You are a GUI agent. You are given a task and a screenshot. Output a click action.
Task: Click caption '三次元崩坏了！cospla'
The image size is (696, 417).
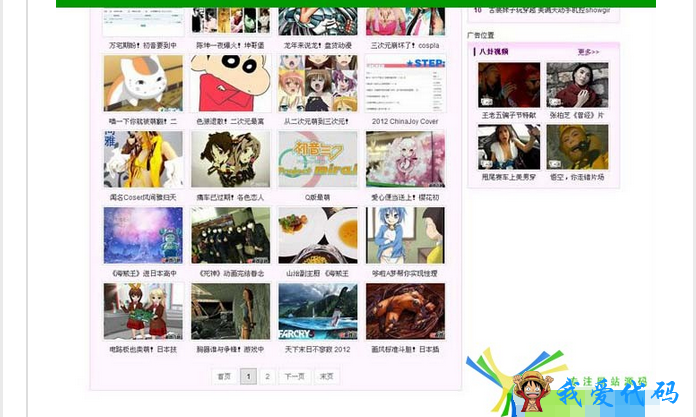[x=405, y=45]
